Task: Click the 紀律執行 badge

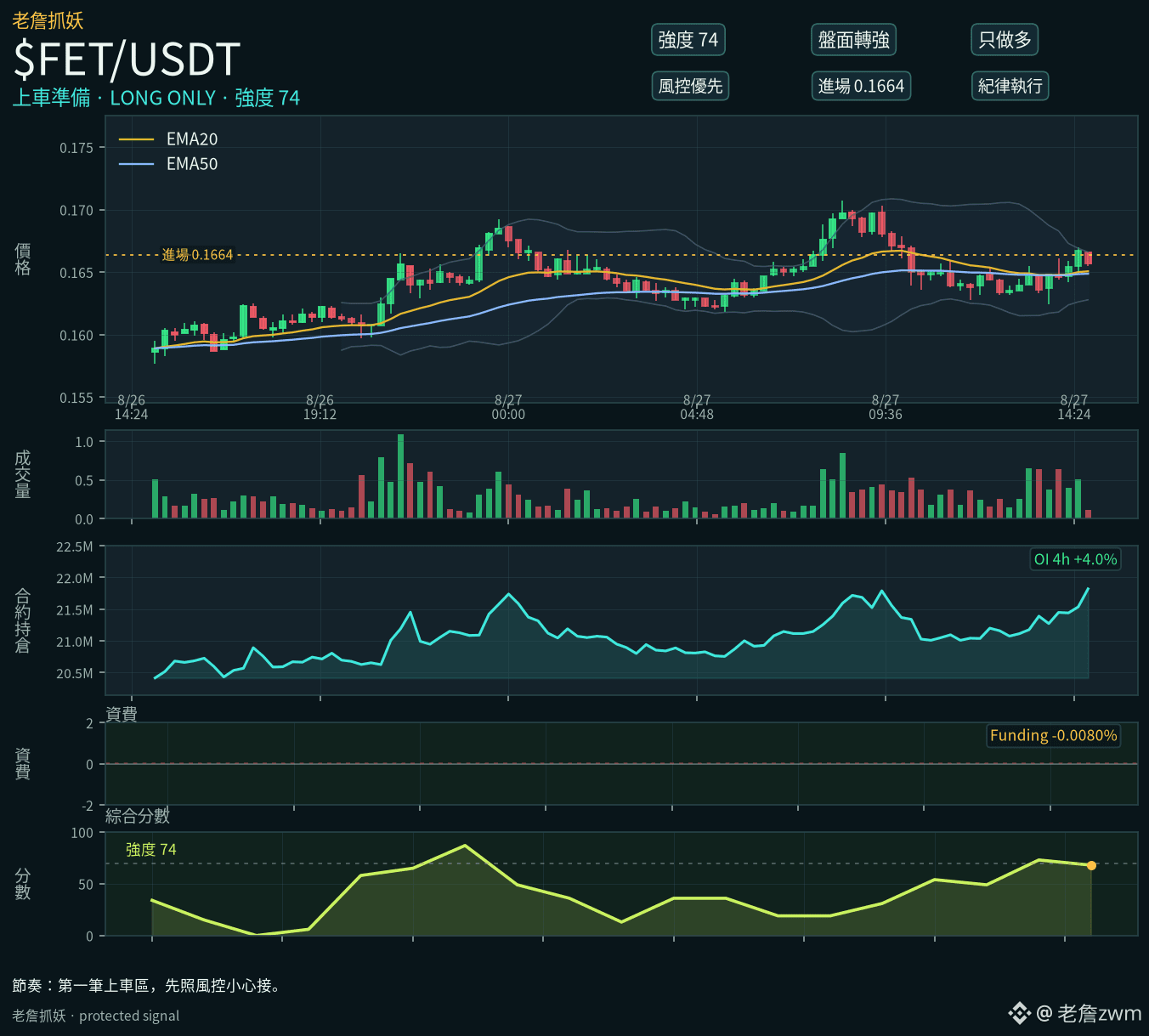Action: [1010, 86]
